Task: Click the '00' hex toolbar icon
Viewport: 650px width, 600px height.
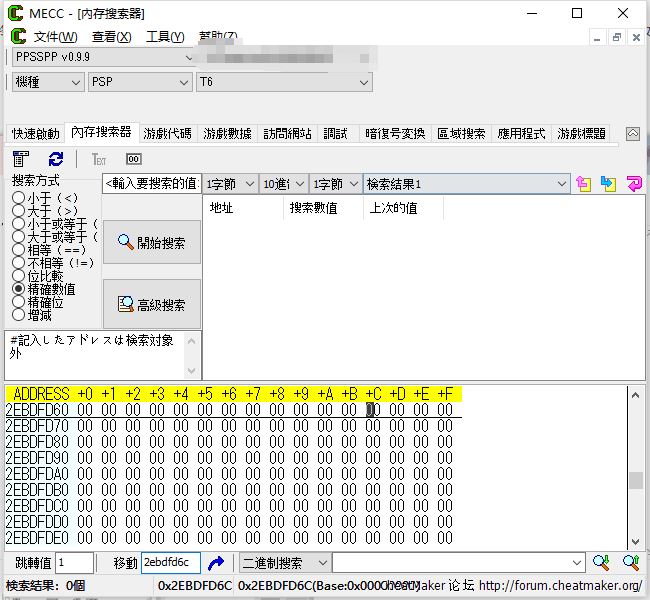Action: click(x=133, y=159)
